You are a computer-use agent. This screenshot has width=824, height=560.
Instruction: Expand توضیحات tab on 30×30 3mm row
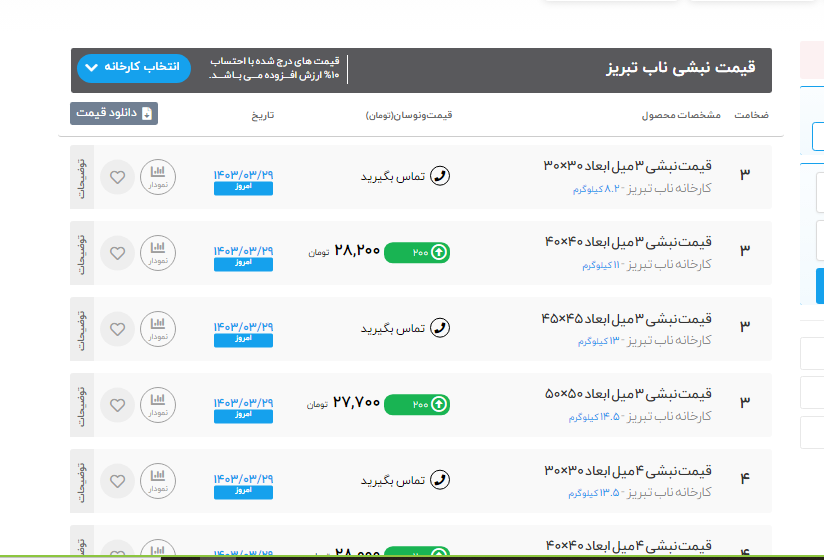[x=82, y=177]
